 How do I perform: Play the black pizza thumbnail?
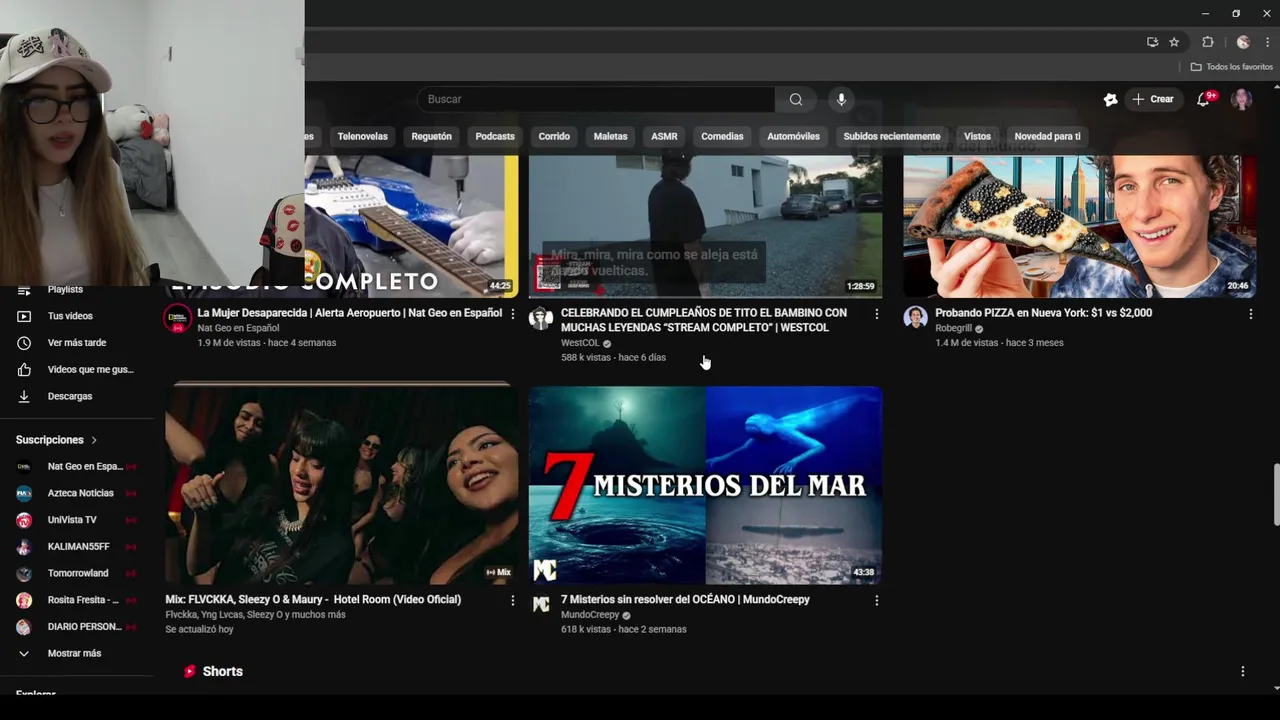point(1079,226)
